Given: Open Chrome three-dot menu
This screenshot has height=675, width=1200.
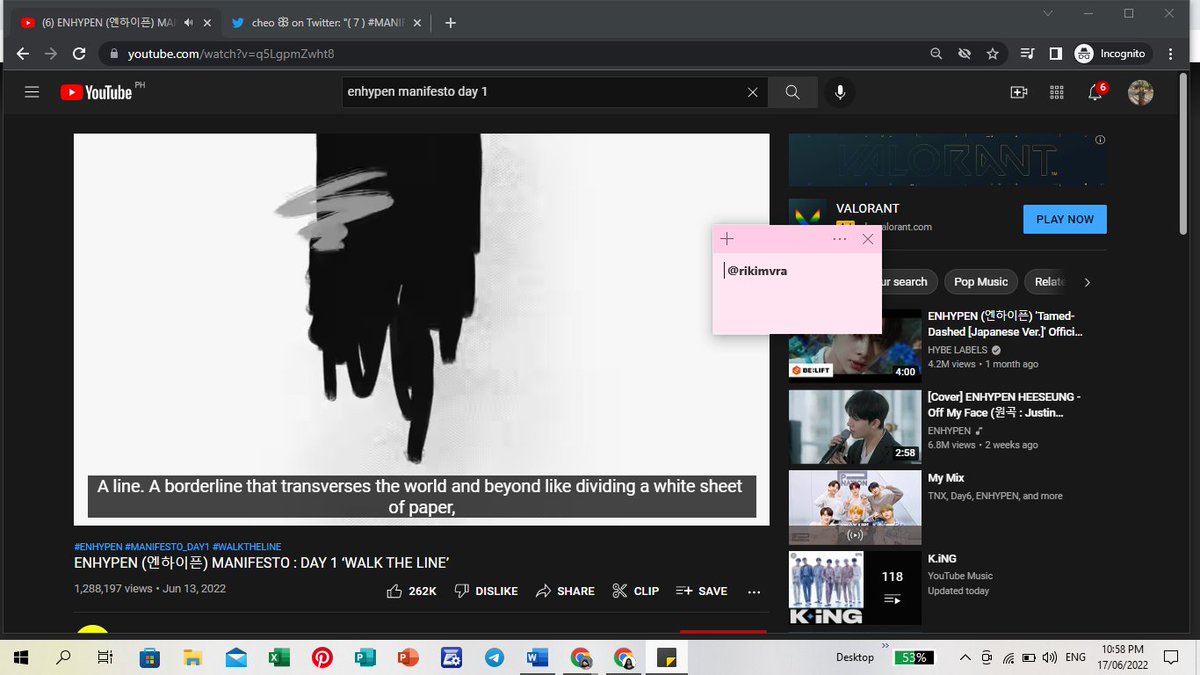Looking at the screenshot, I should pos(1172,53).
